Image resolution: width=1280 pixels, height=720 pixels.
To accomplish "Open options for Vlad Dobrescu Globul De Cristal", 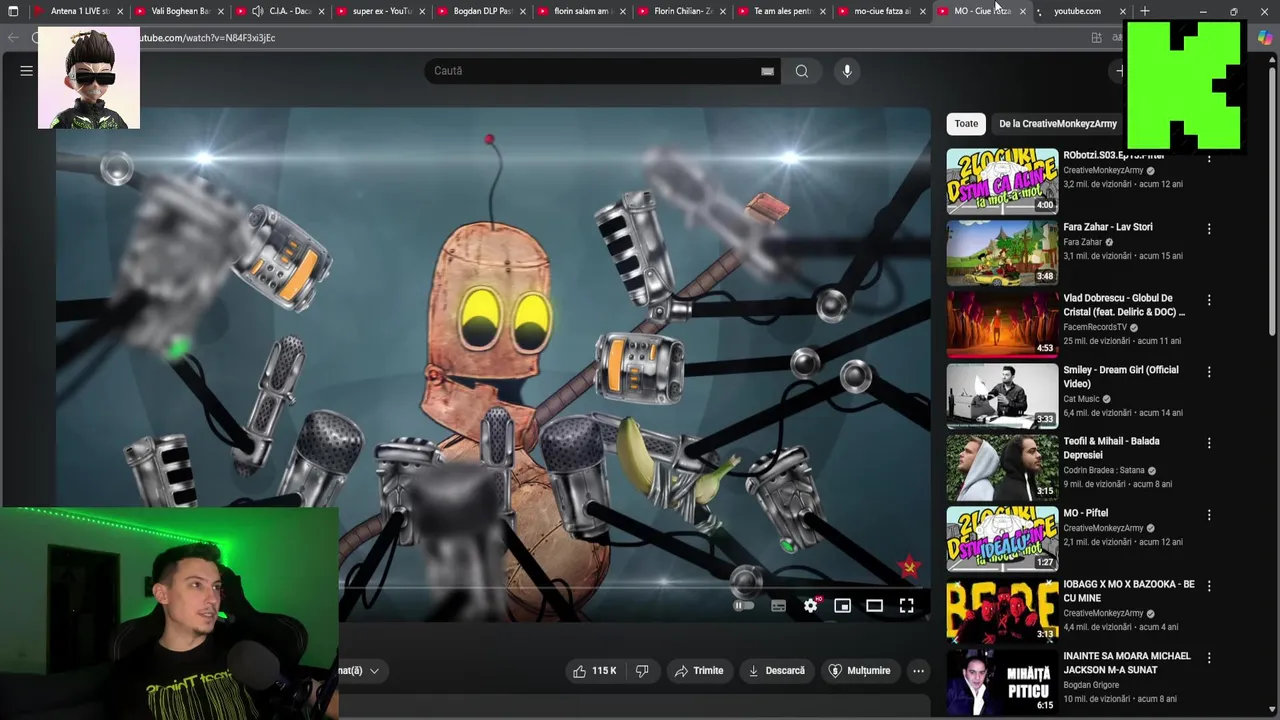I will pyautogui.click(x=1209, y=300).
